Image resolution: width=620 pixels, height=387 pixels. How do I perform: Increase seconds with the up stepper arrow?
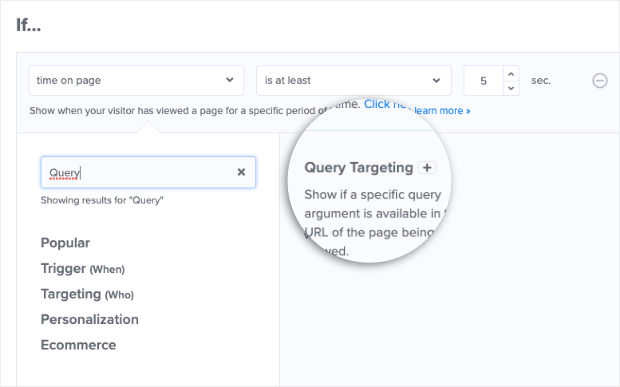pos(511,74)
